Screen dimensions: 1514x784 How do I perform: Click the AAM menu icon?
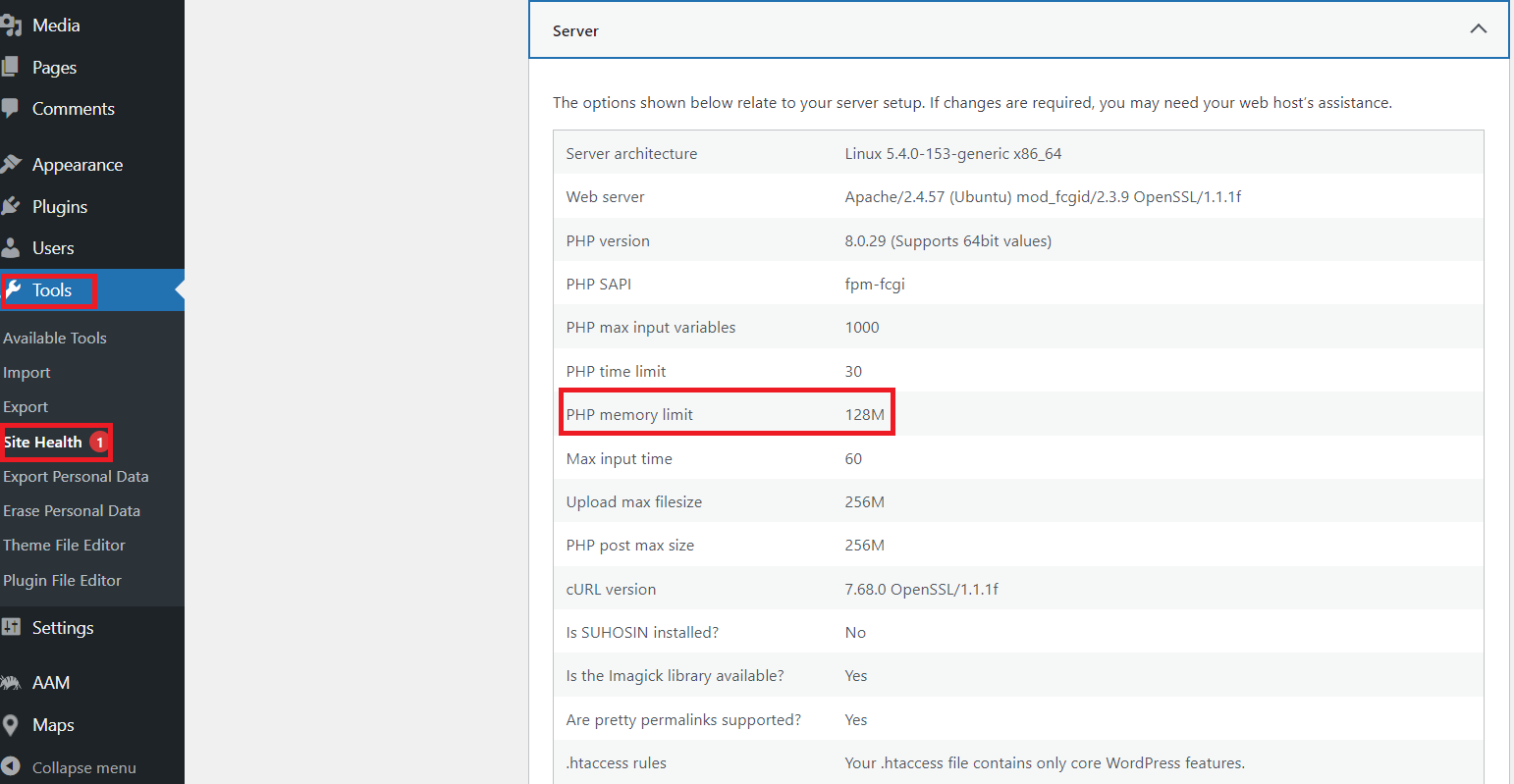pos(11,683)
